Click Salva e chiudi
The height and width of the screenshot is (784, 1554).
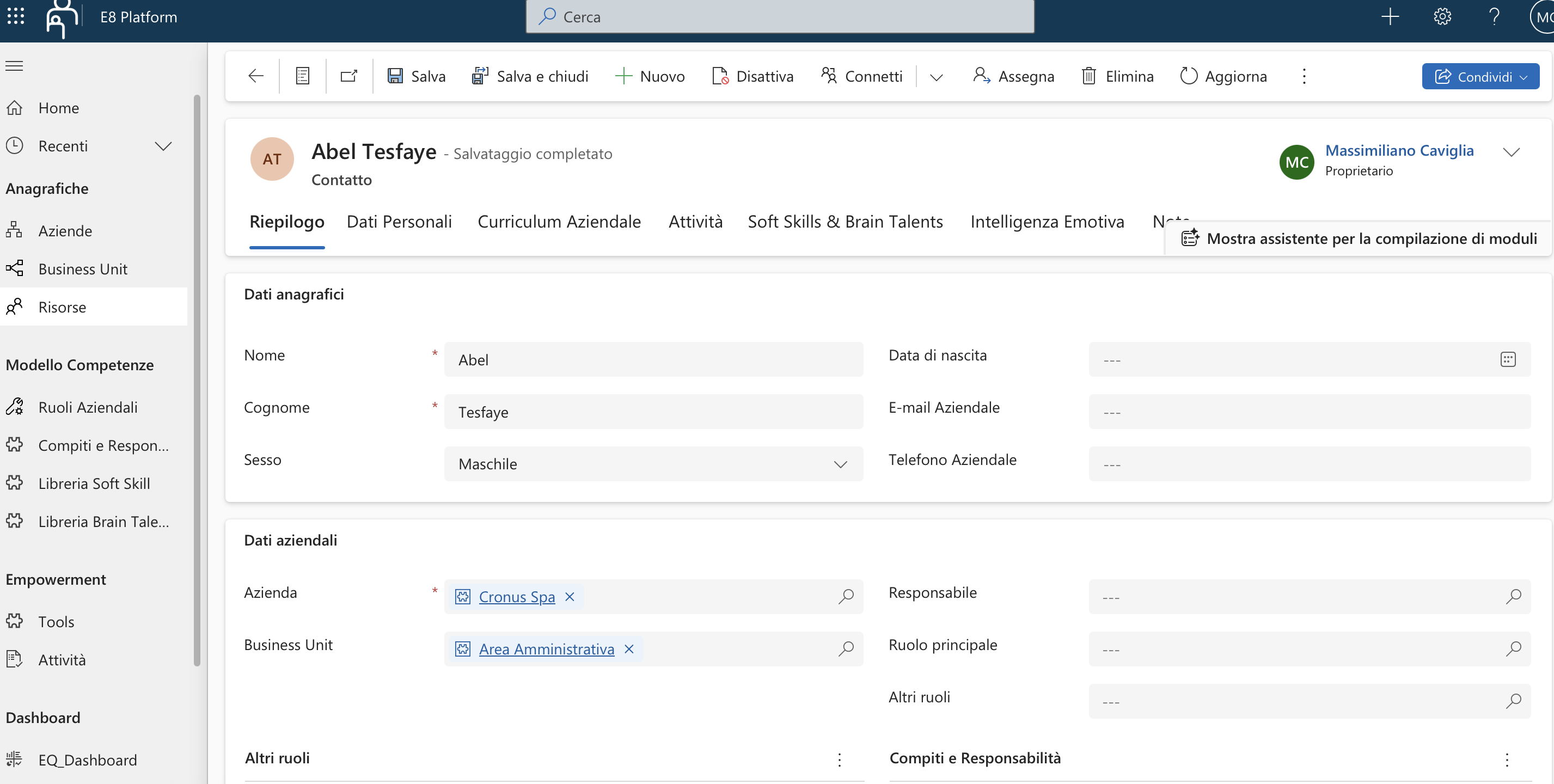[x=530, y=76]
